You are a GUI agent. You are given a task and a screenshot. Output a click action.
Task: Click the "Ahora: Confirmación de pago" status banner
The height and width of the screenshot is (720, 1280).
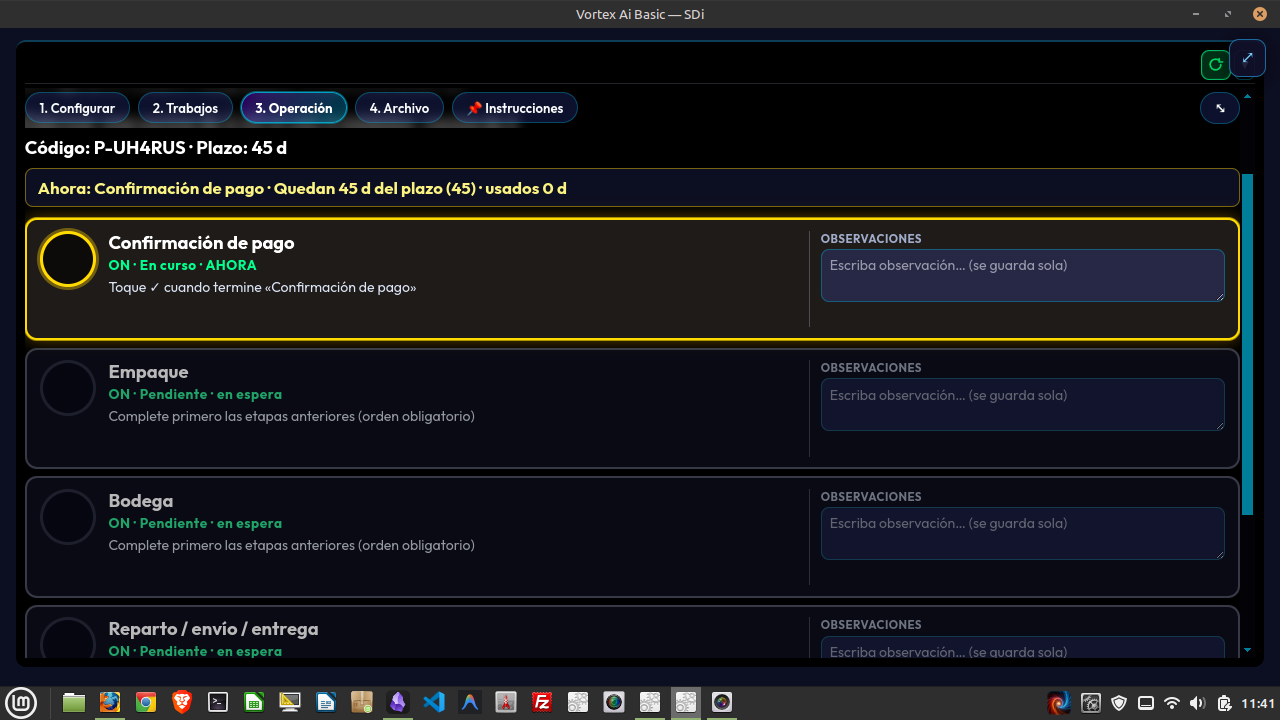coord(632,188)
